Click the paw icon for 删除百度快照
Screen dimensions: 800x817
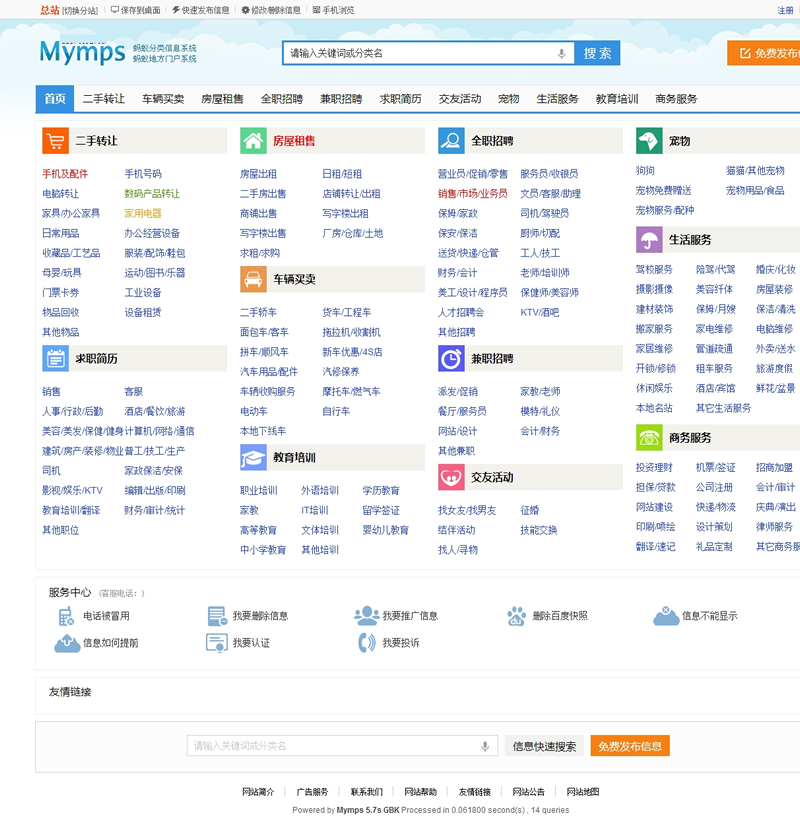pyautogui.click(x=516, y=616)
